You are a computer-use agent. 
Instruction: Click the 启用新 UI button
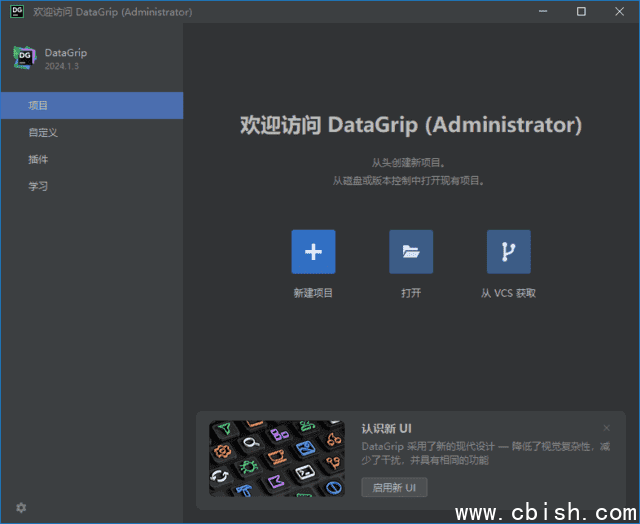[394, 487]
